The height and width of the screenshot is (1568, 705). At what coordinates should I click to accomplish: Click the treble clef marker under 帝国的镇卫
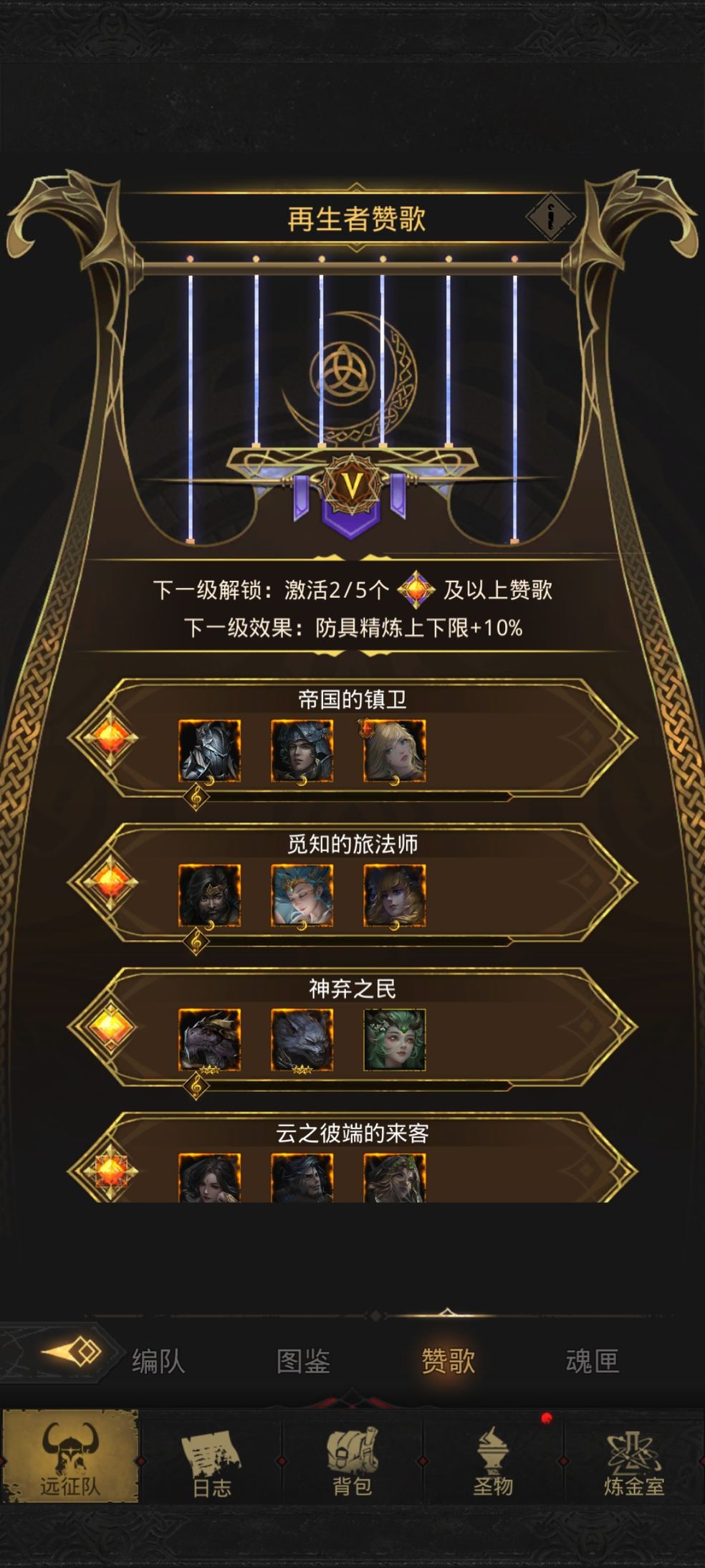click(x=196, y=797)
